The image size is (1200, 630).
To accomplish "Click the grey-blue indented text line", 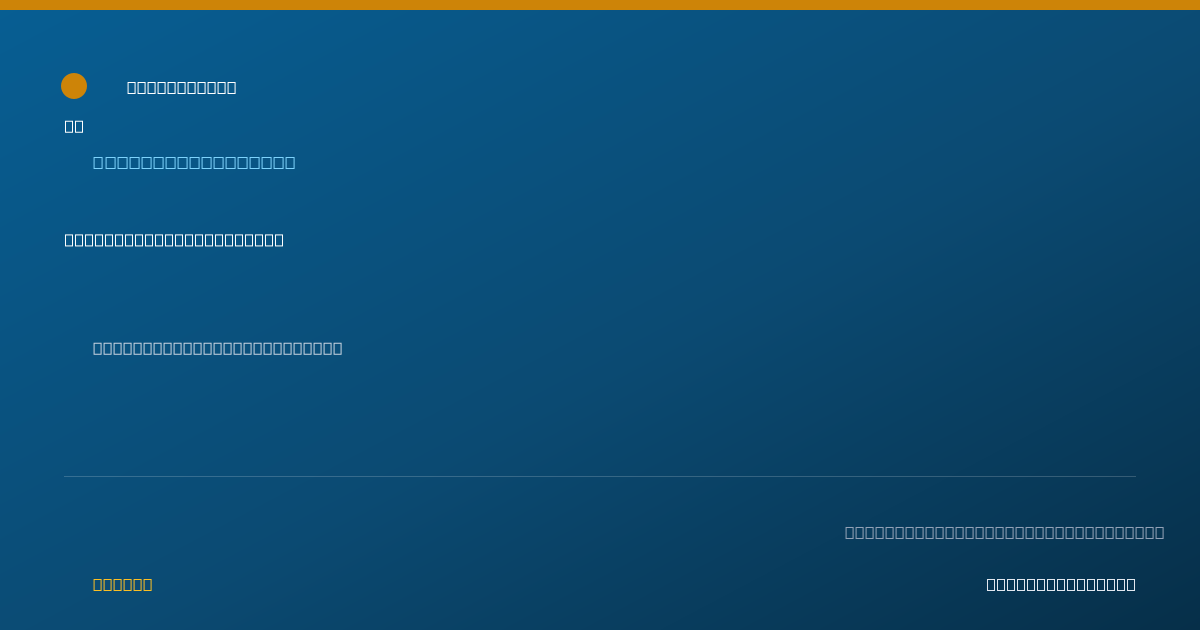I will 217,348.
